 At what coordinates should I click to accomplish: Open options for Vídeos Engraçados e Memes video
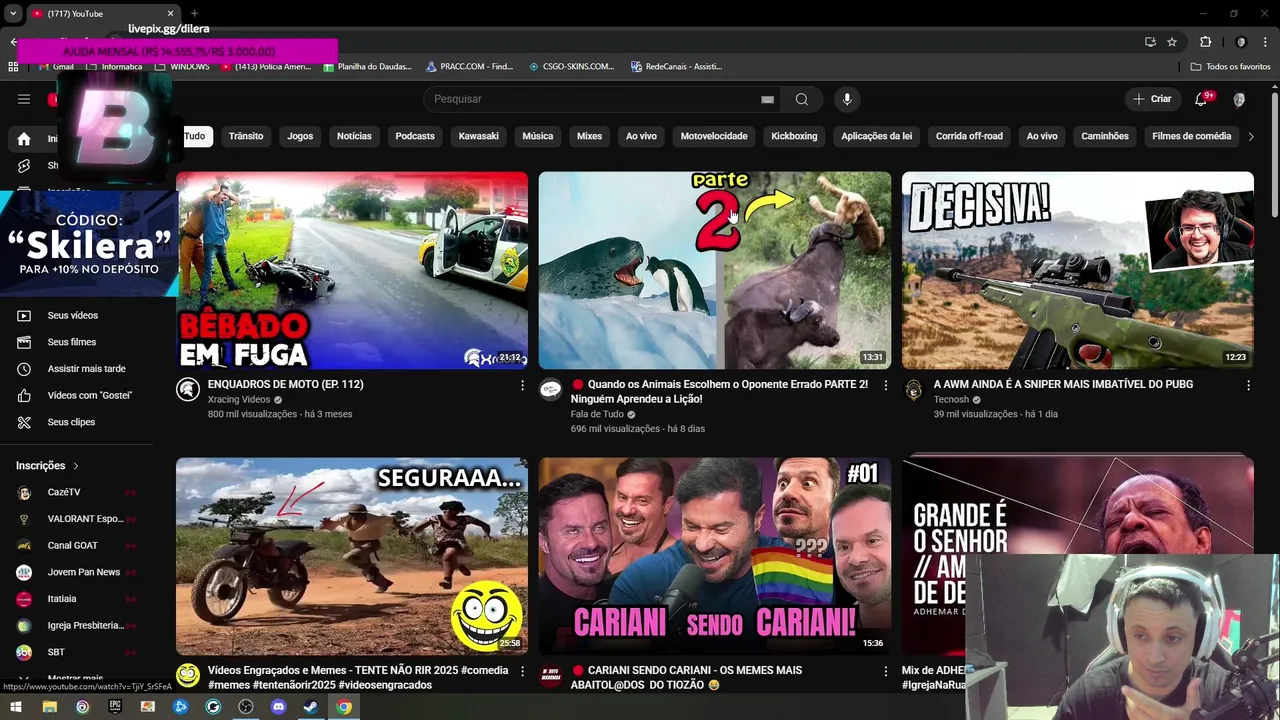pyautogui.click(x=522, y=671)
